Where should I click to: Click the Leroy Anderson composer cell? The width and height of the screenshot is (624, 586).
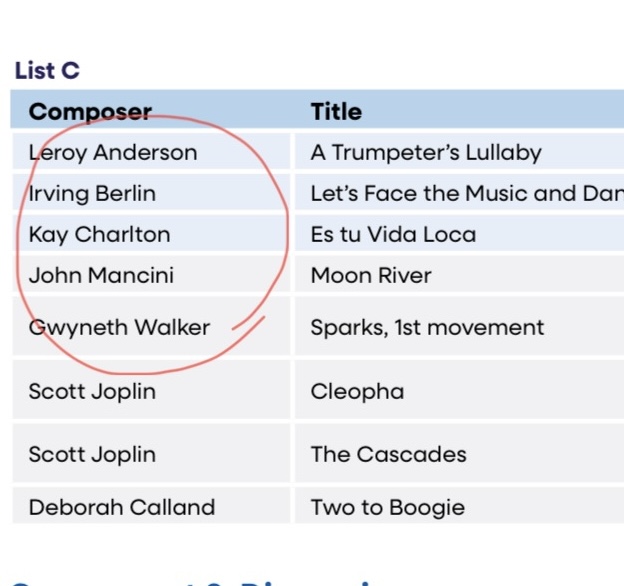(113, 153)
